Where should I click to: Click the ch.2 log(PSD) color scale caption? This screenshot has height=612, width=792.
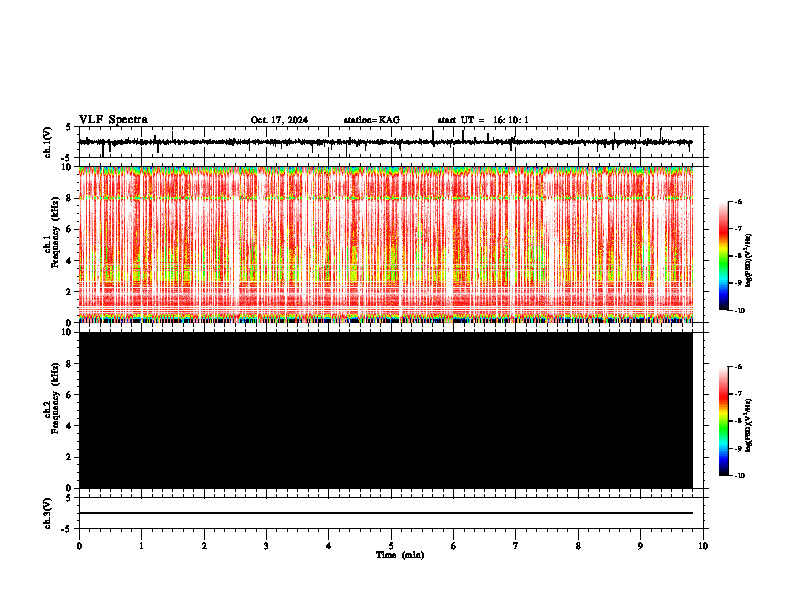coord(749,425)
